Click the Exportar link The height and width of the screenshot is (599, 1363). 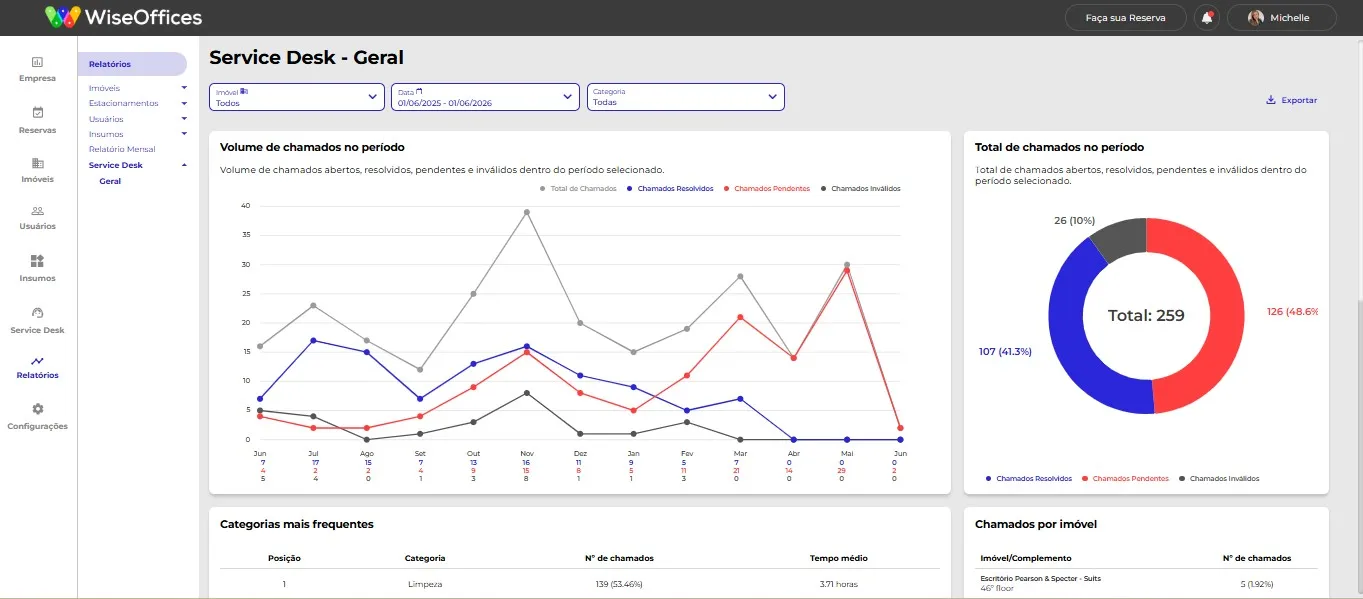(x=1291, y=100)
